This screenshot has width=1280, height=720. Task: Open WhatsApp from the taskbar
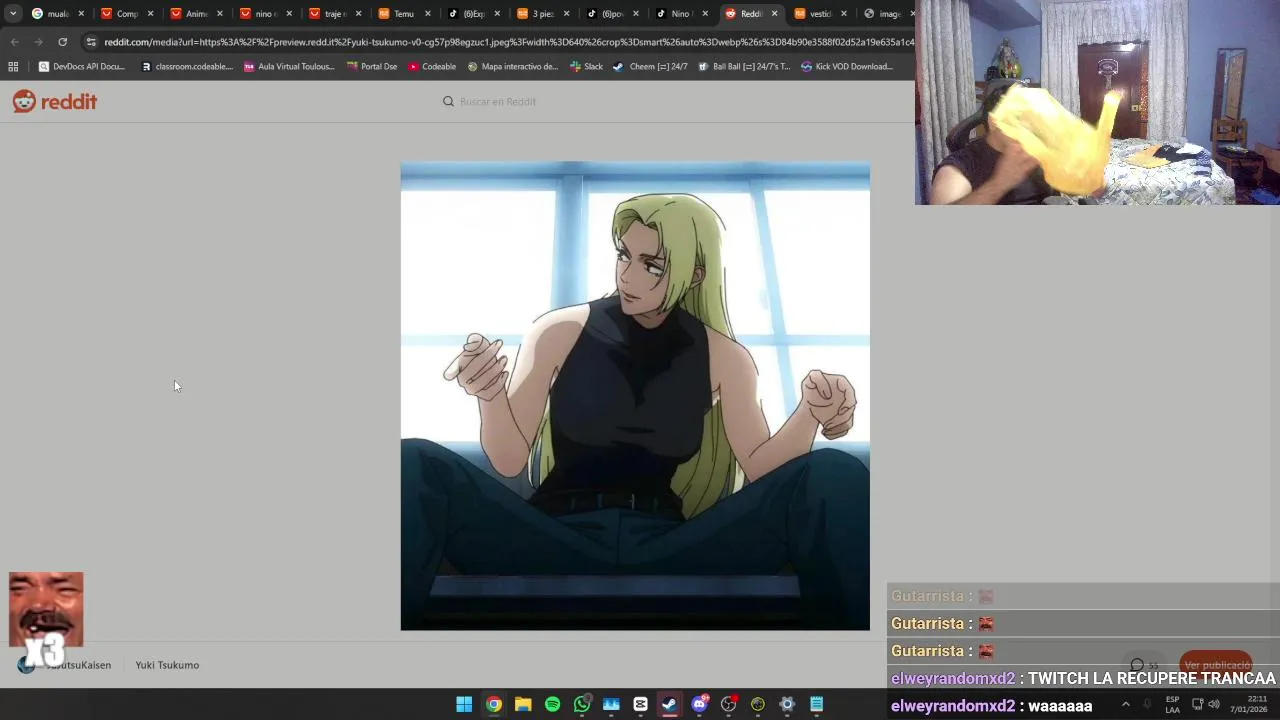(582, 704)
